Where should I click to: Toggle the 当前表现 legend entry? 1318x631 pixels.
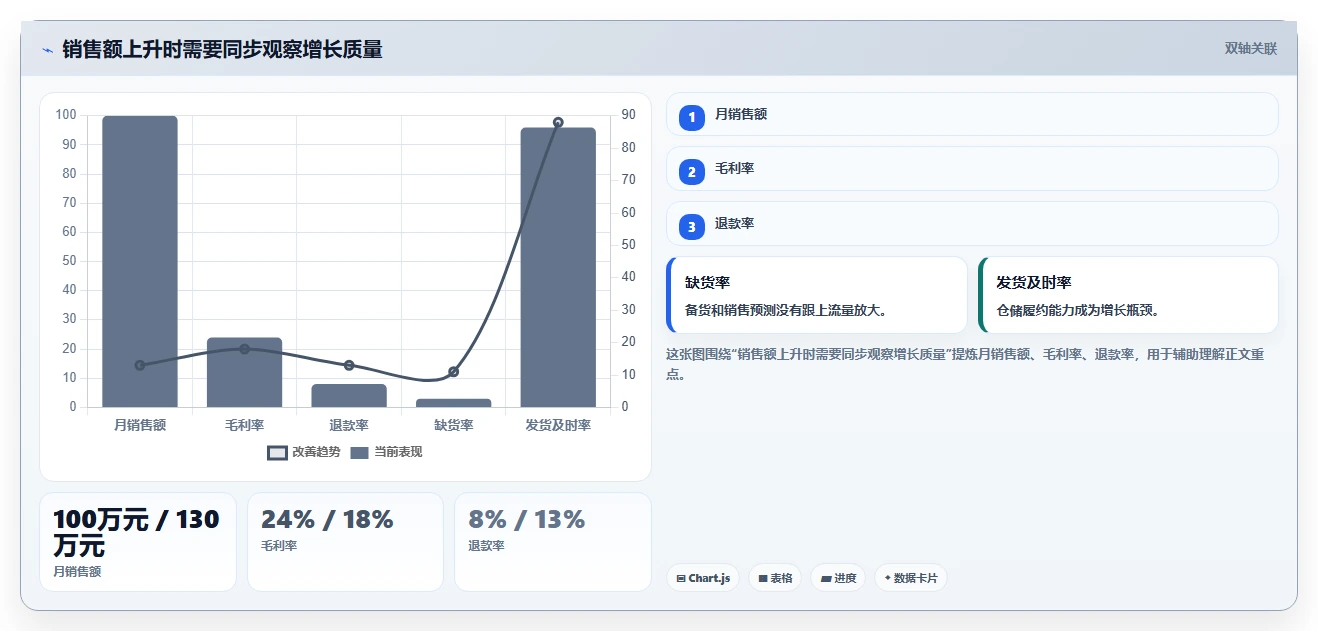(x=387, y=452)
